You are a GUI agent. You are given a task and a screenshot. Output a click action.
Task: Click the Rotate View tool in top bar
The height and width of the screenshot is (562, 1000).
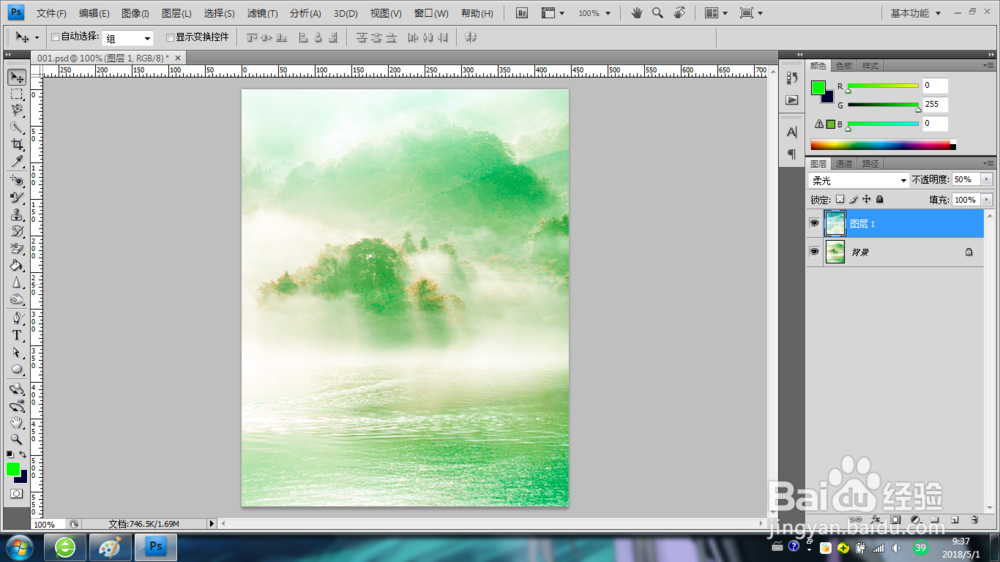pyautogui.click(x=680, y=13)
